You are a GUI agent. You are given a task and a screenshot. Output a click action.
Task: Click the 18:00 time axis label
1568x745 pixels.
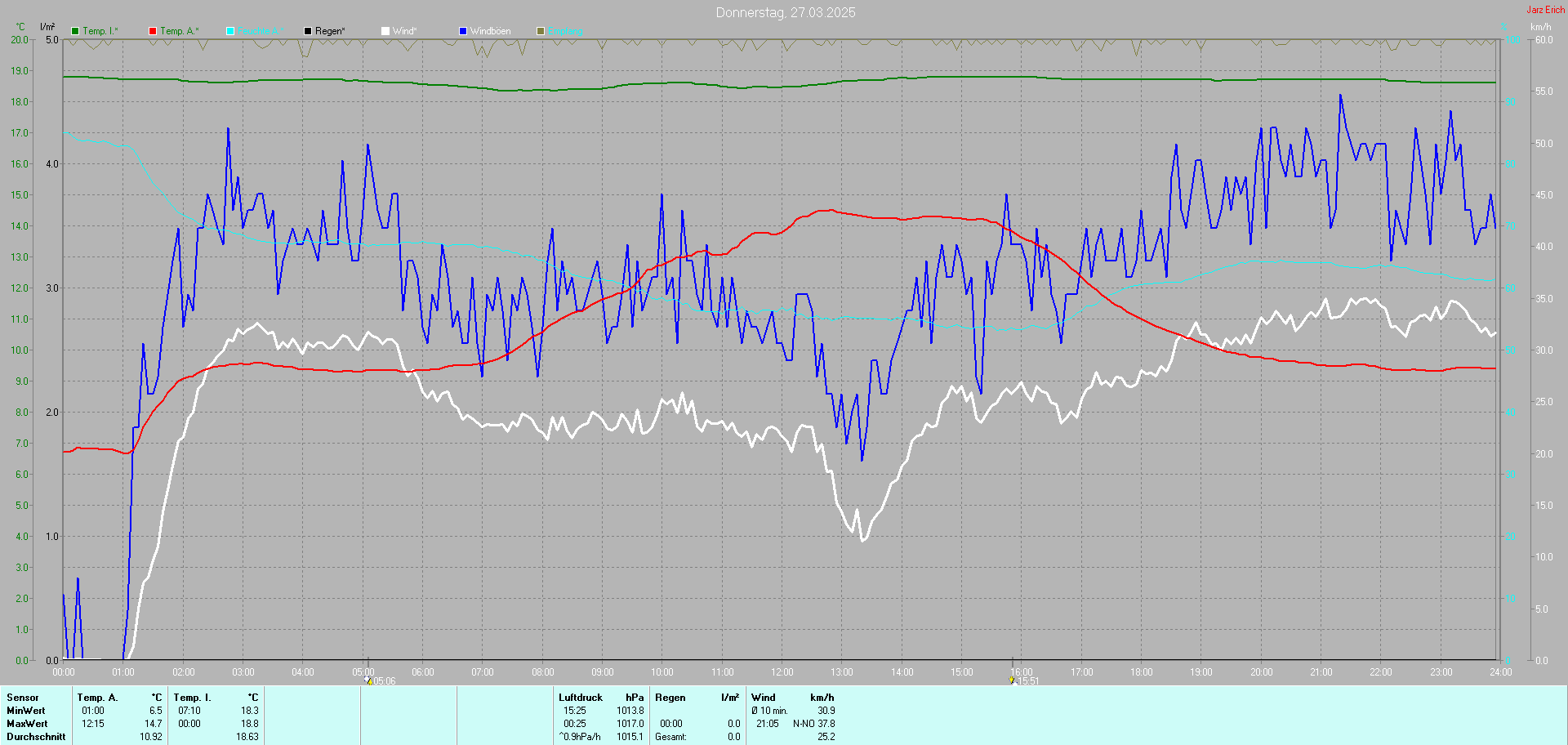click(x=1141, y=672)
